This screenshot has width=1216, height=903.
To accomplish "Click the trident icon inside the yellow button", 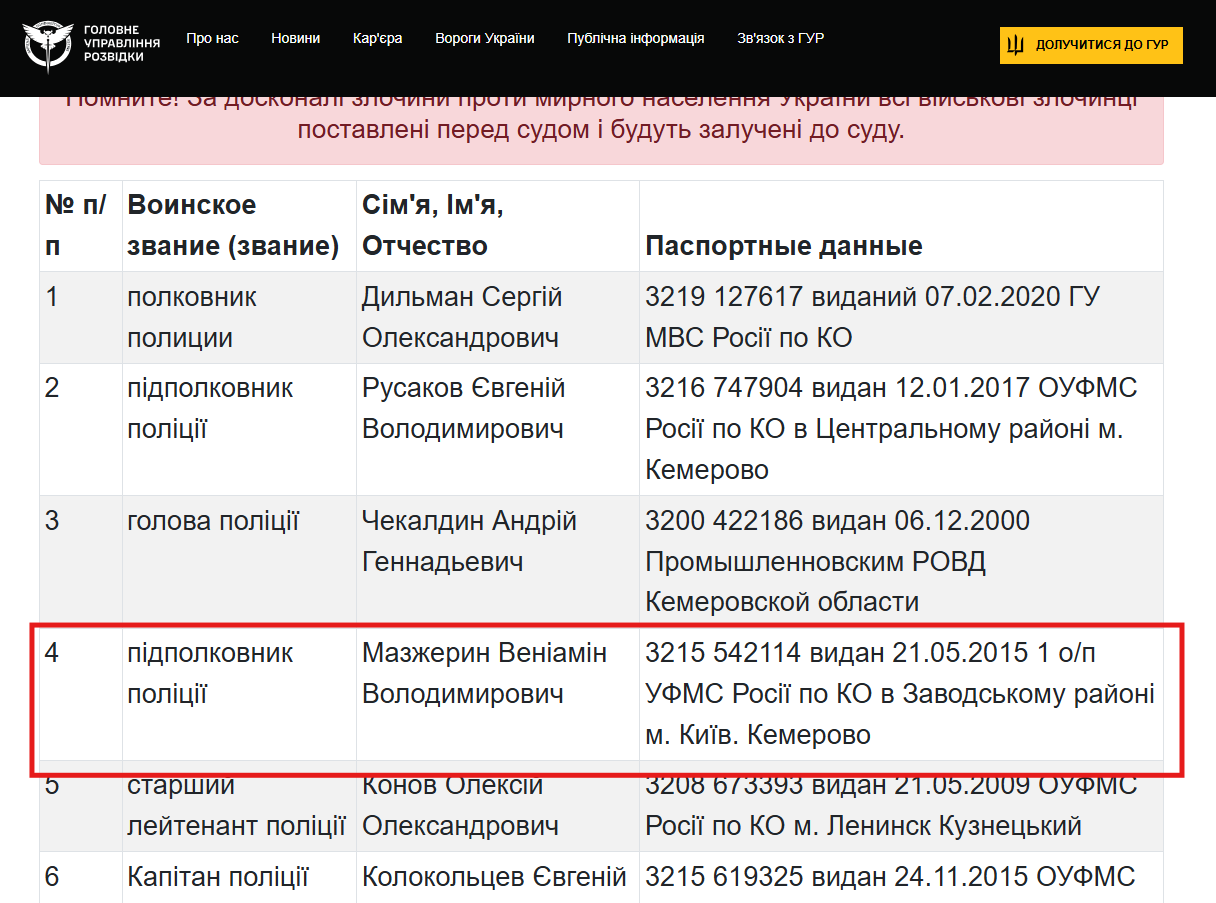I will (x=1017, y=45).
